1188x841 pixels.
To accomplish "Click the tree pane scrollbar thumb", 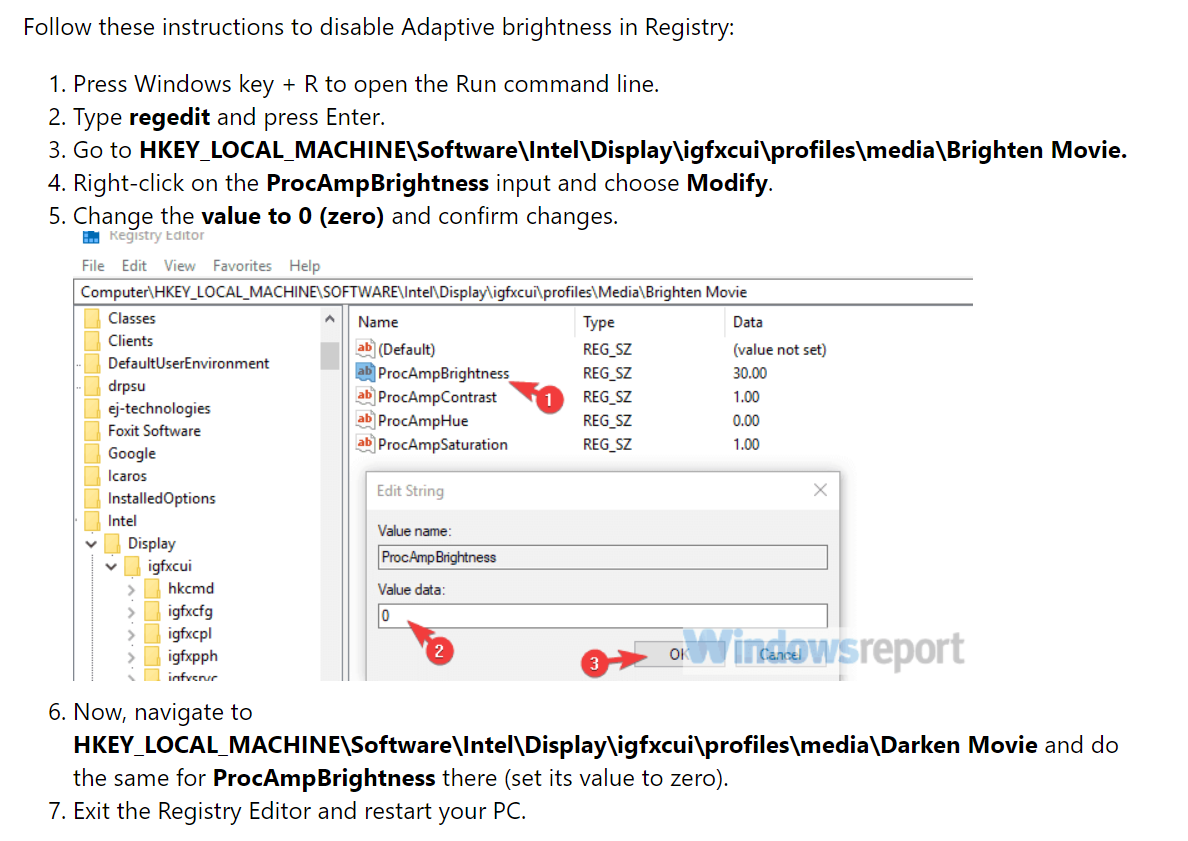I will 330,355.
